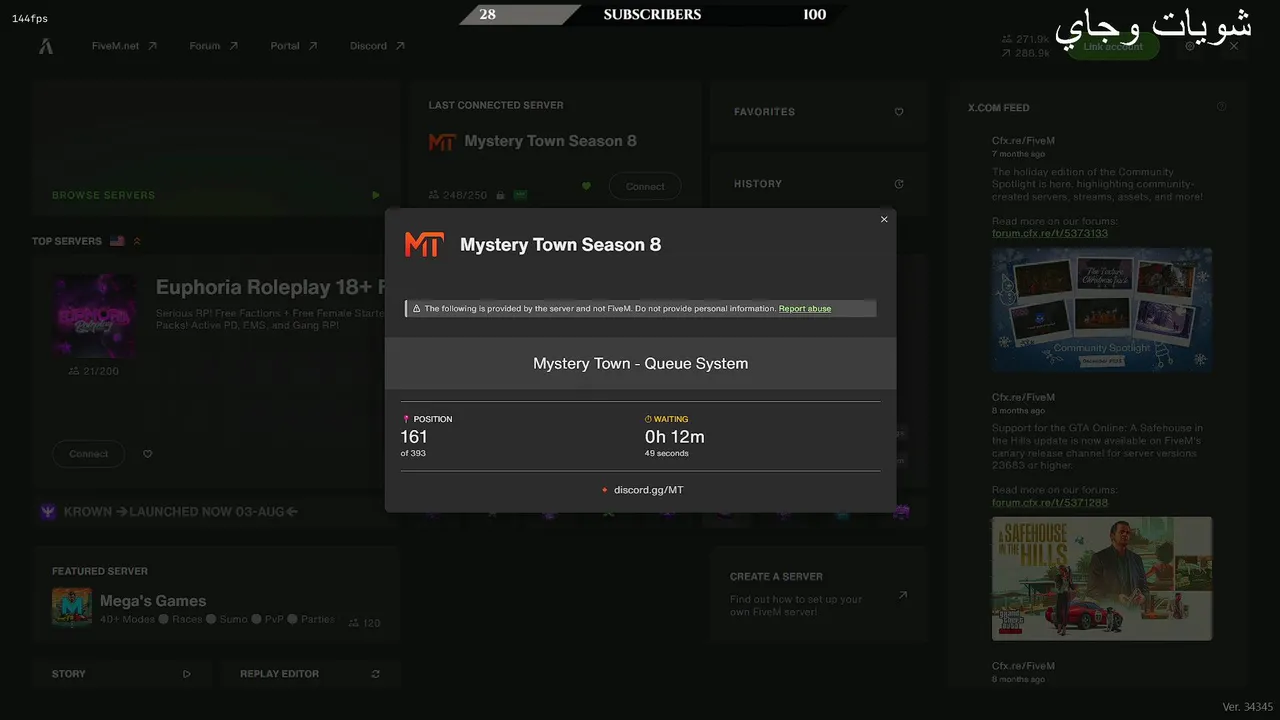
Task: Open the Forum link in the top bar
Action: tap(214, 46)
